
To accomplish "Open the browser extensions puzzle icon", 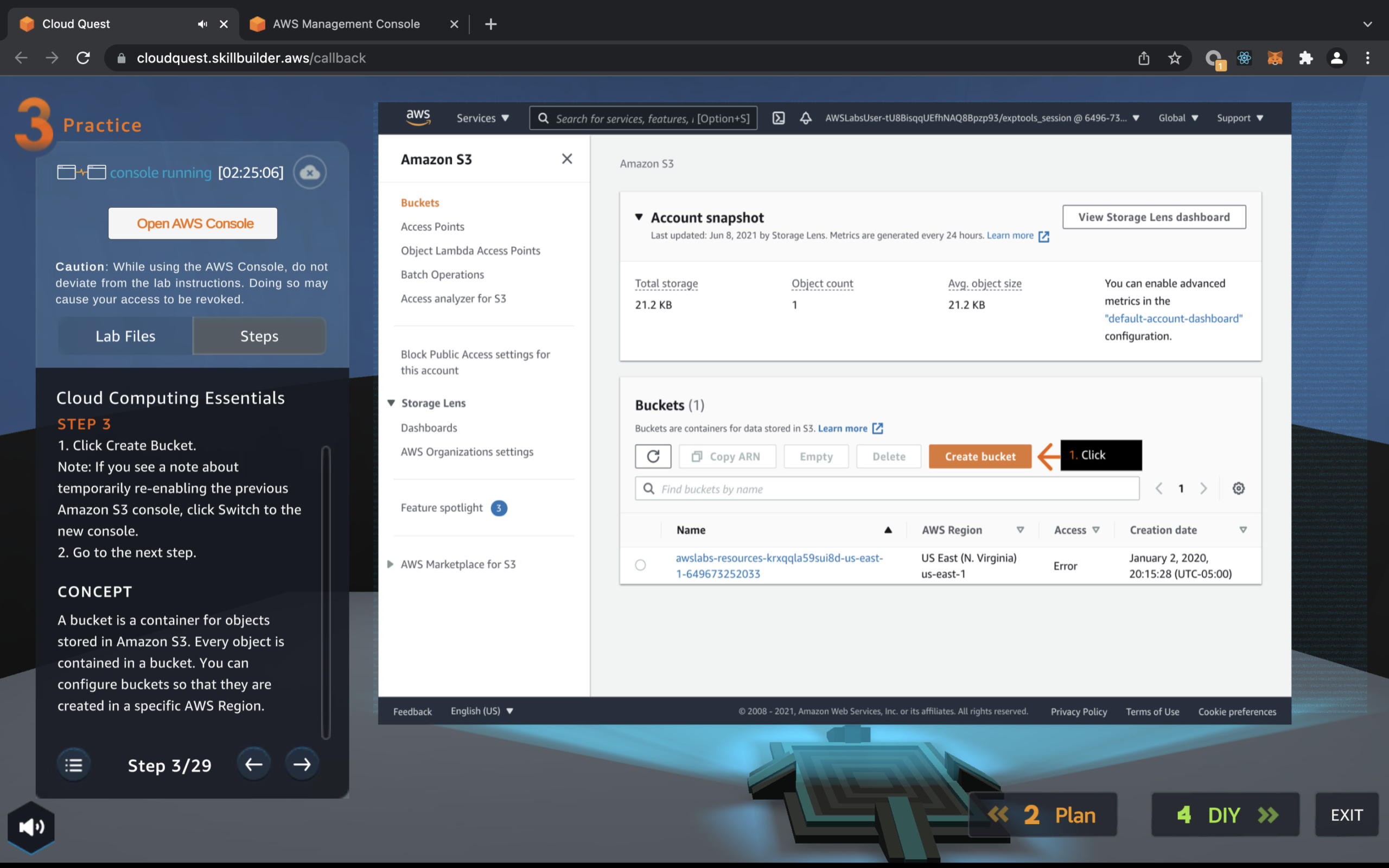I will click(1306, 58).
